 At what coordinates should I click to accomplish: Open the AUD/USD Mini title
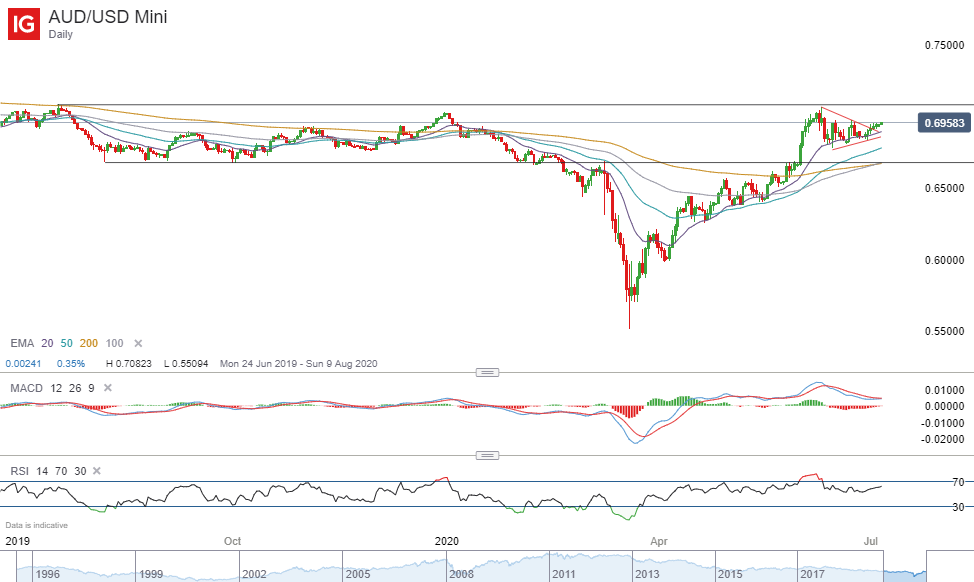tap(108, 17)
